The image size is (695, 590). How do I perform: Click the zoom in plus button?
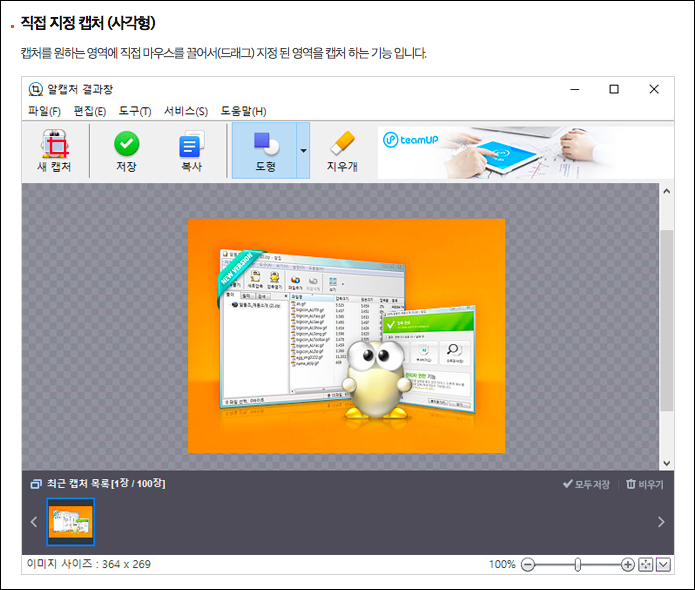point(627,565)
